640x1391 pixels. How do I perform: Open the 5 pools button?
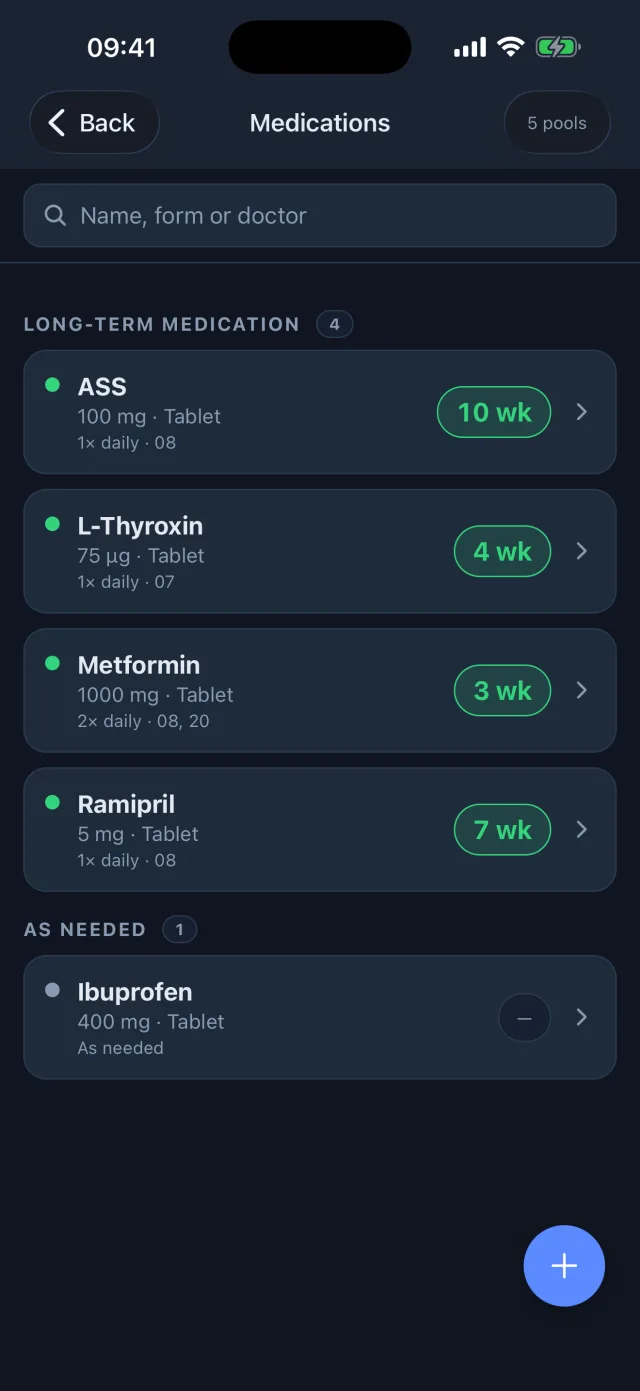[557, 123]
